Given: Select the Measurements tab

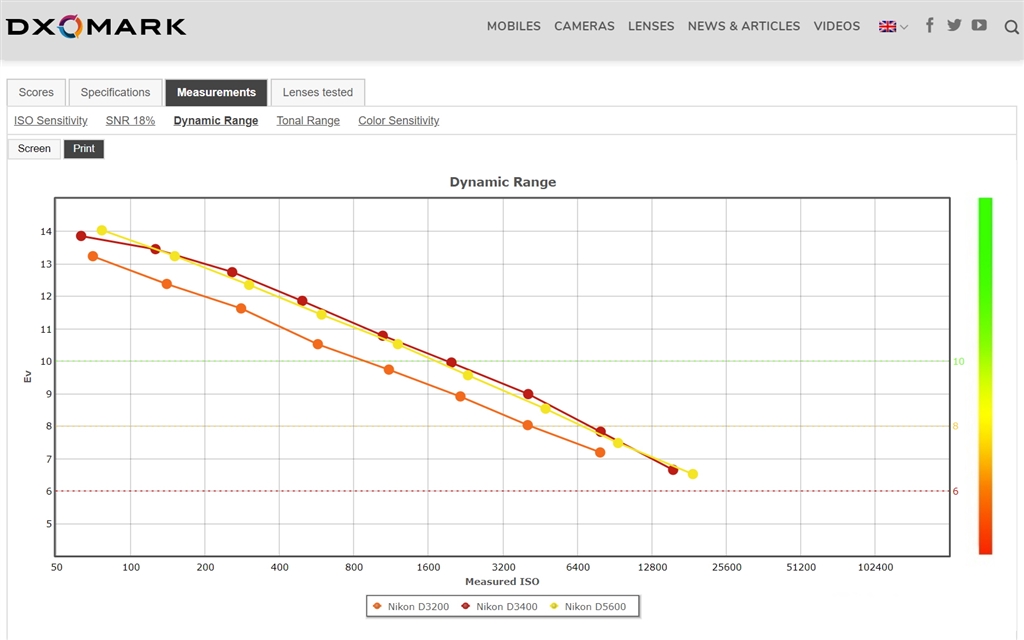Looking at the screenshot, I should click(216, 92).
